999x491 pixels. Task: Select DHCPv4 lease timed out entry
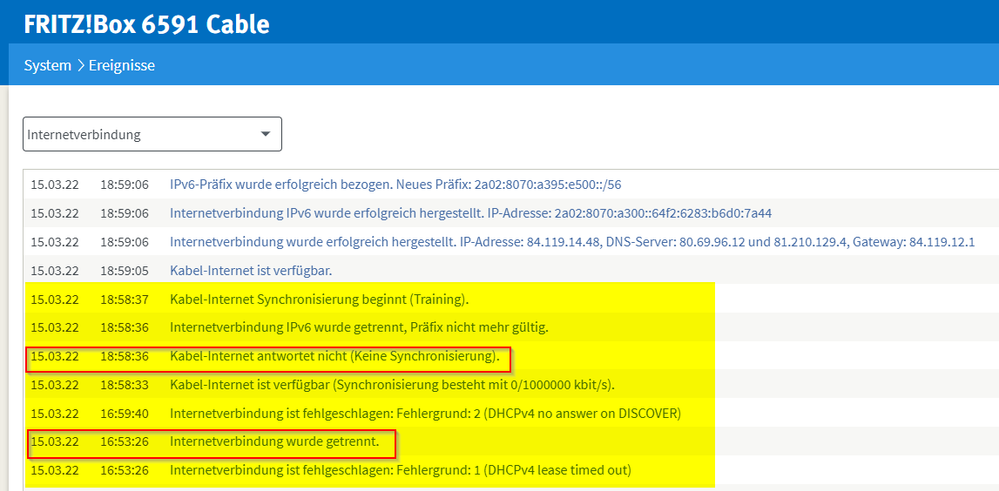(512, 471)
